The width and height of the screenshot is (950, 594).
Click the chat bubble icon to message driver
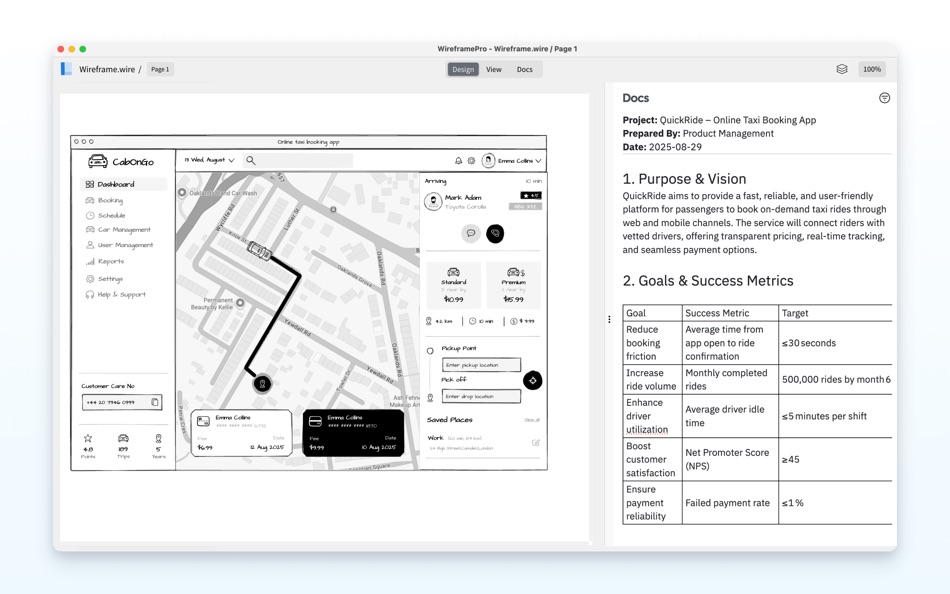pyautogui.click(x=472, y=234)
